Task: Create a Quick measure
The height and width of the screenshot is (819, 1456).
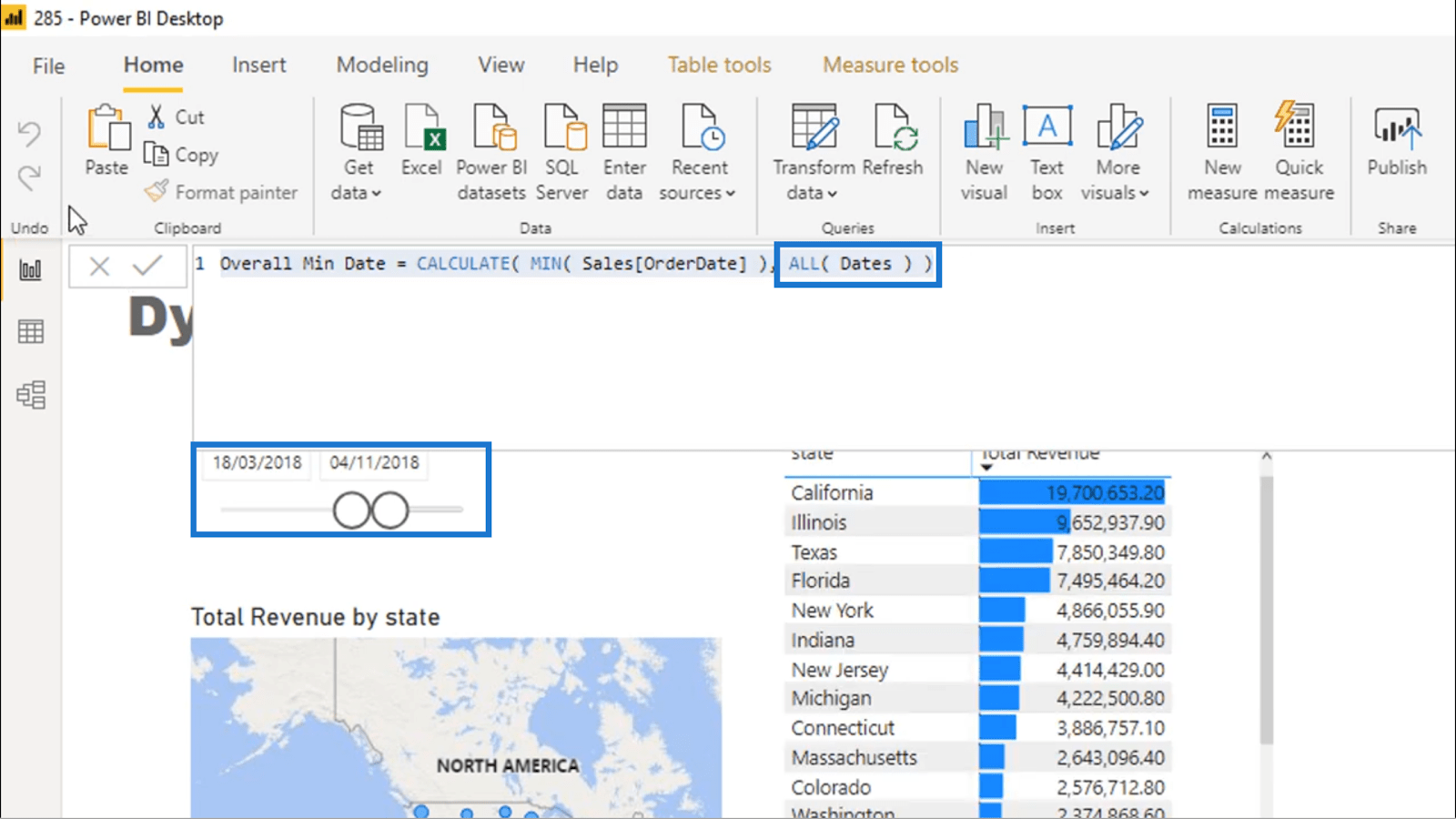Action: click(1299, 151)
